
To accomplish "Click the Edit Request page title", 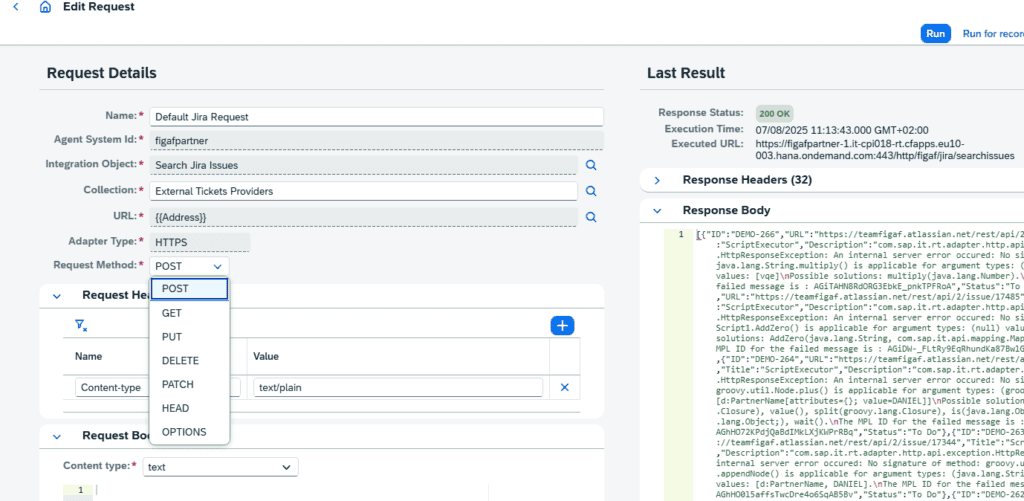I will (99, 7).
